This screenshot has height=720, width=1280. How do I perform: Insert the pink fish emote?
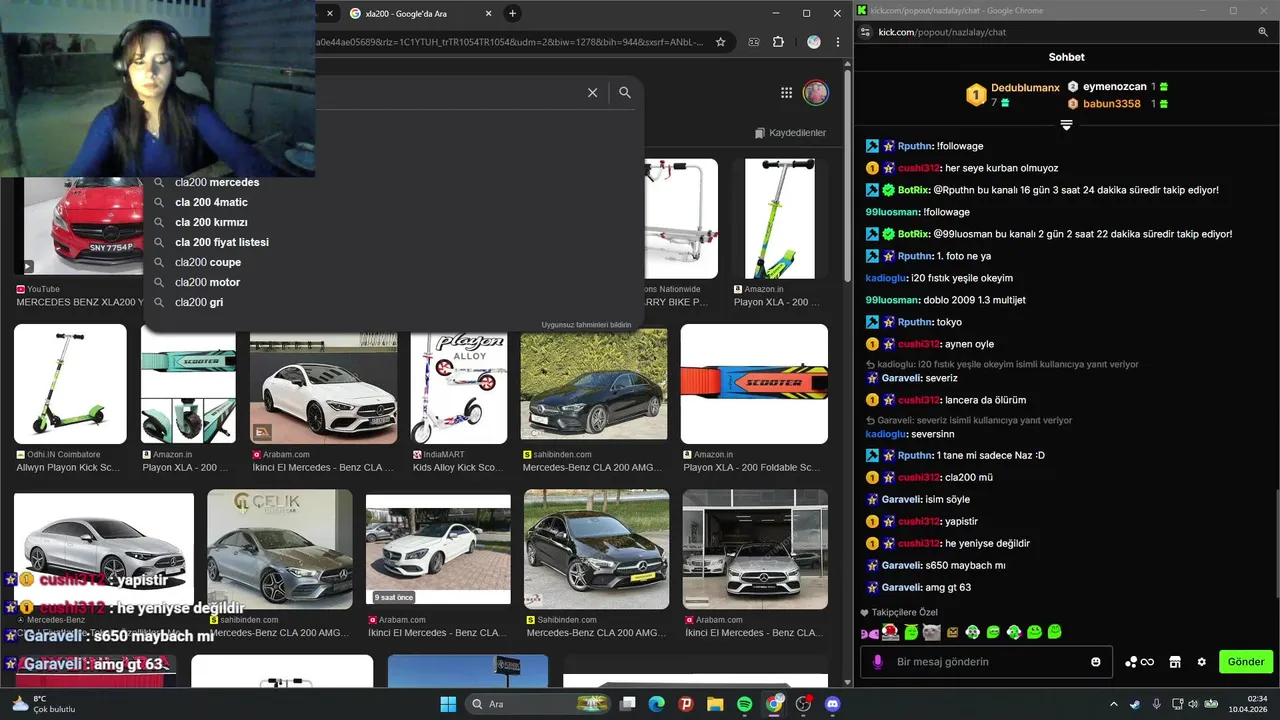(x=870, y=632)
